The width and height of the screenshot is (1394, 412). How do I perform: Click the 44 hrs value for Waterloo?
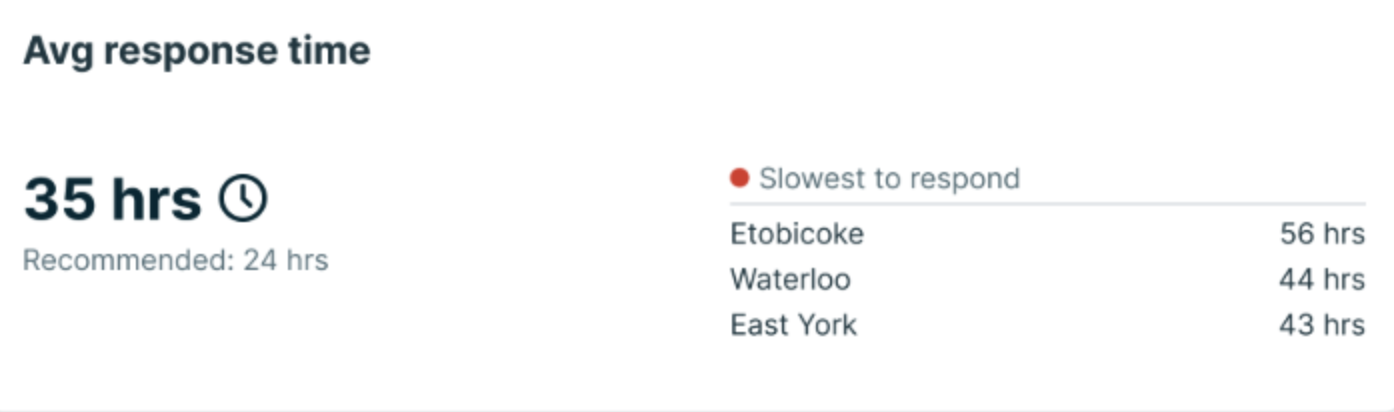pos(1321,279)
